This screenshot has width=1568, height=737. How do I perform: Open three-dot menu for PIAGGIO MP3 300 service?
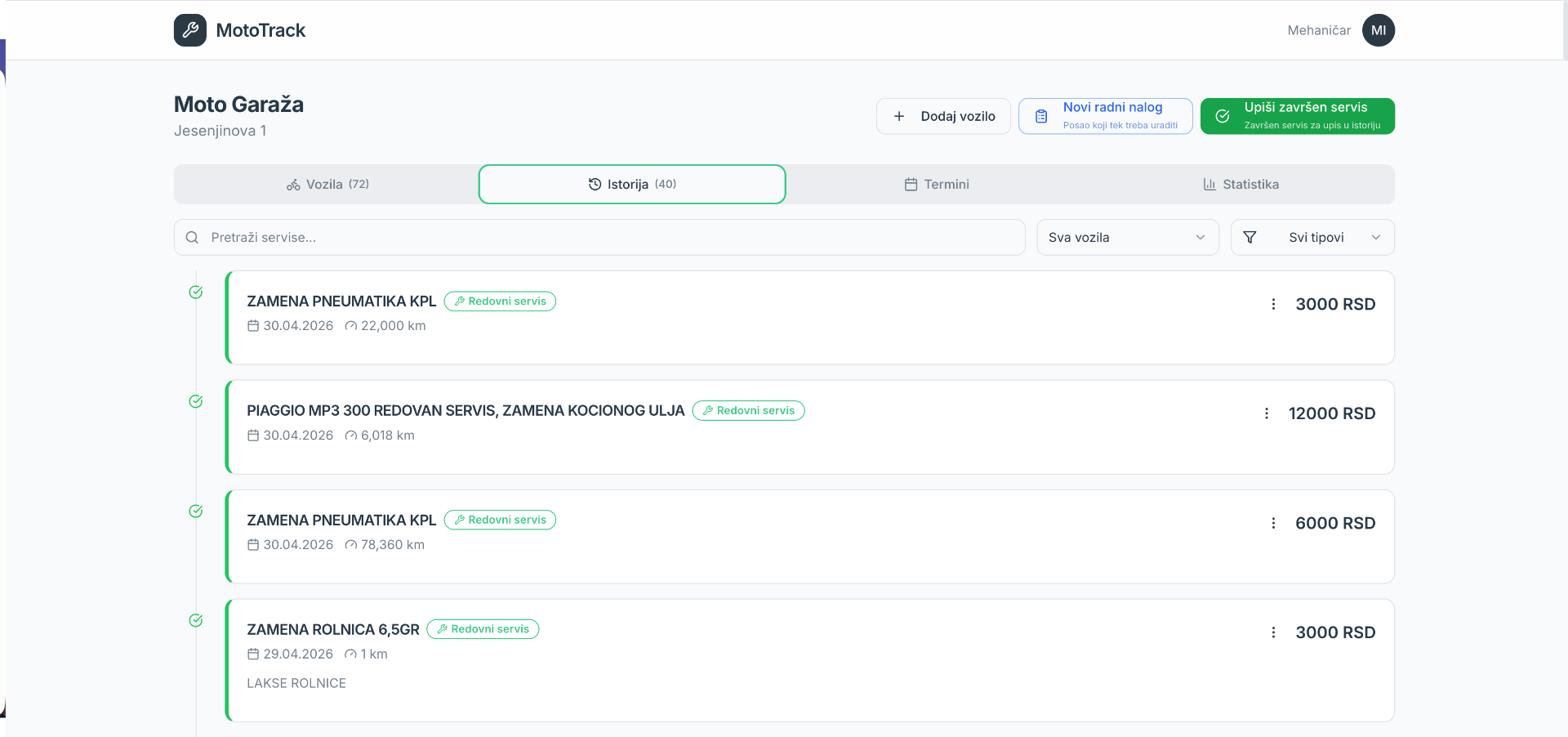tap(1267, 413)
